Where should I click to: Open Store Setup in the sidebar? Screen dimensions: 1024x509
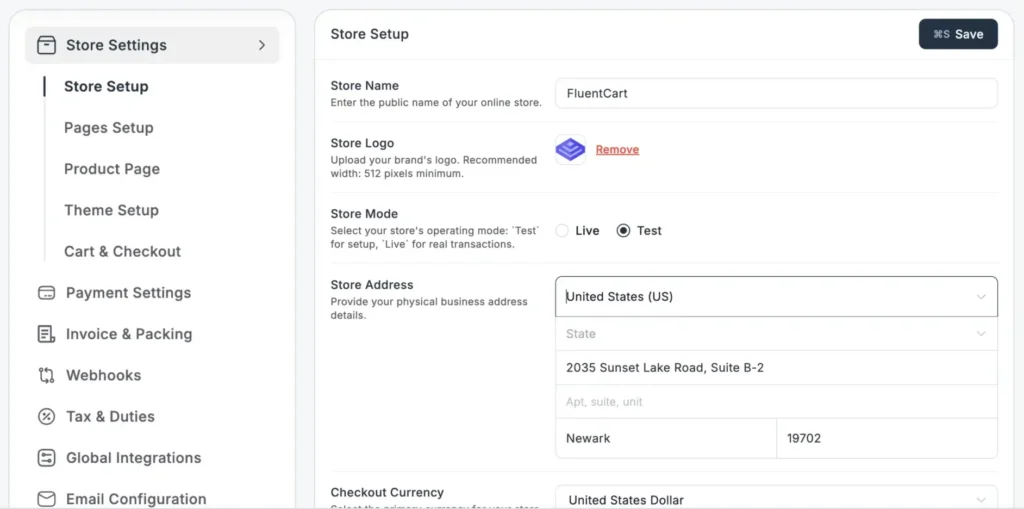point(106,86)
